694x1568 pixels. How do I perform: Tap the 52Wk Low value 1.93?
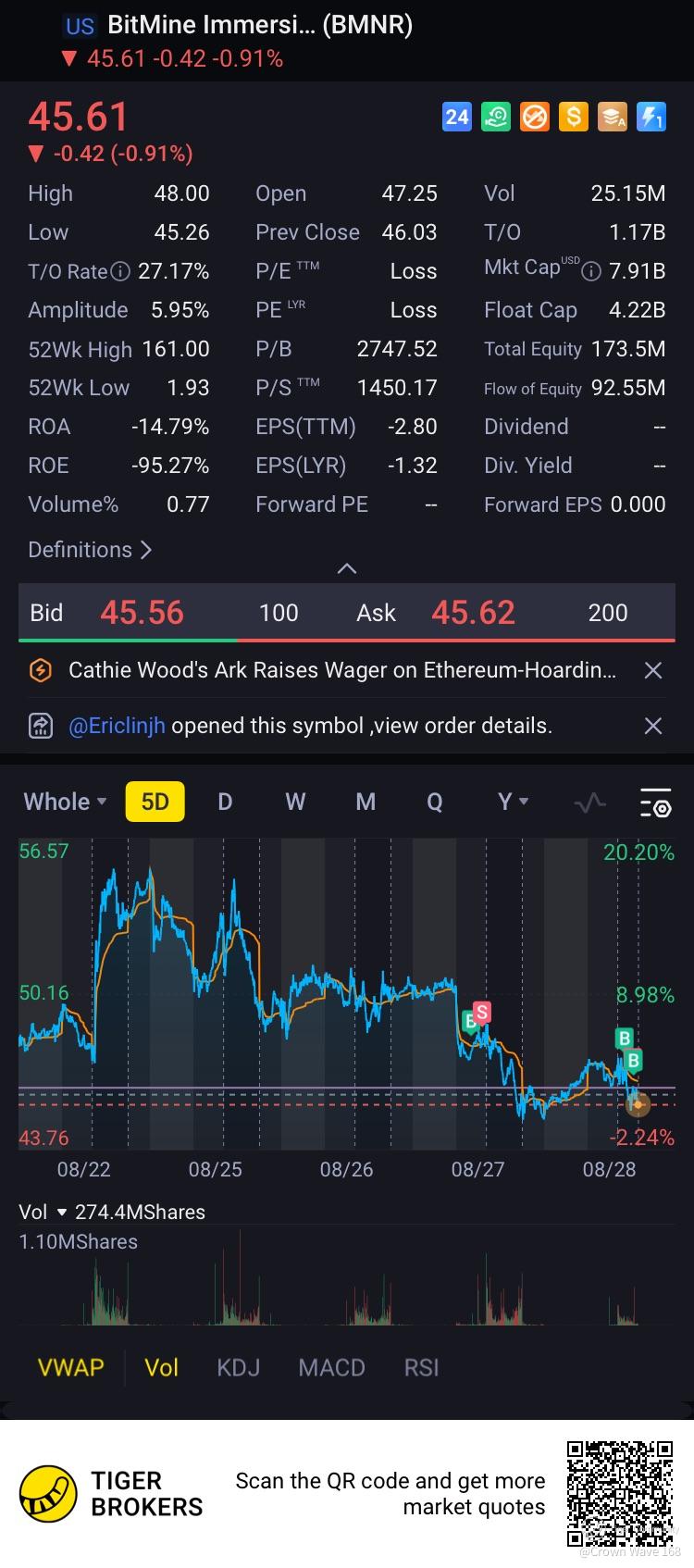188,388
